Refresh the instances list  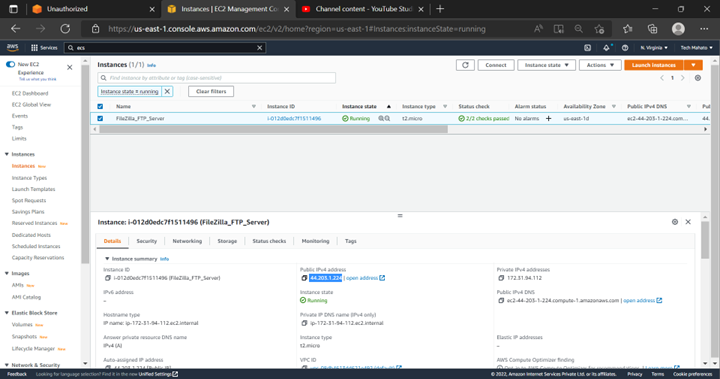point(465,65)
